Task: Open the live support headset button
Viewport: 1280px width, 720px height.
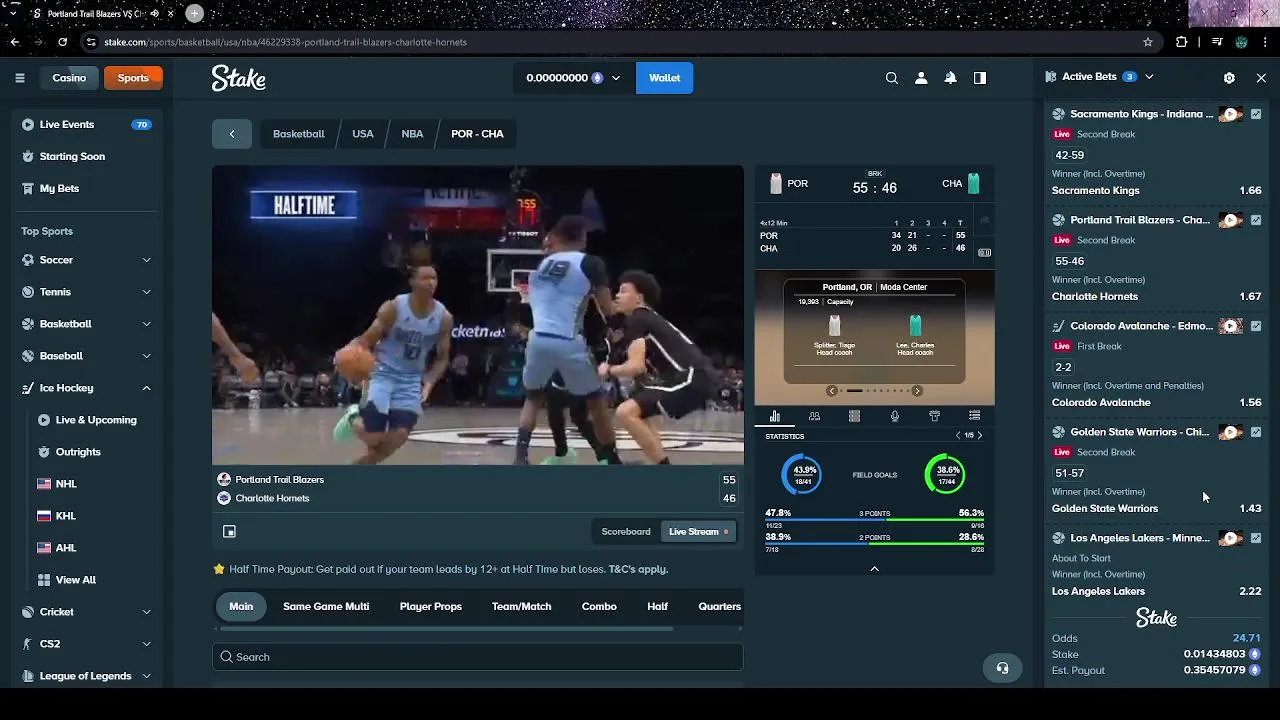Action: [x=1002, y=668]
